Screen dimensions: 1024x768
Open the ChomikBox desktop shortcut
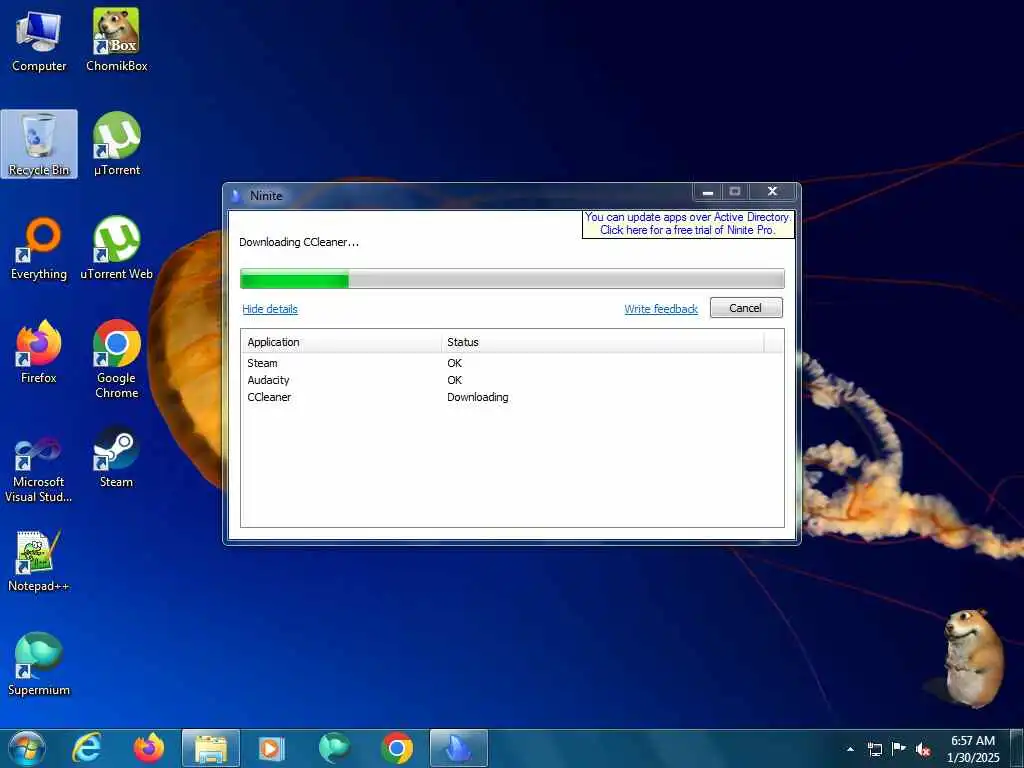click(x=116, y=40)
